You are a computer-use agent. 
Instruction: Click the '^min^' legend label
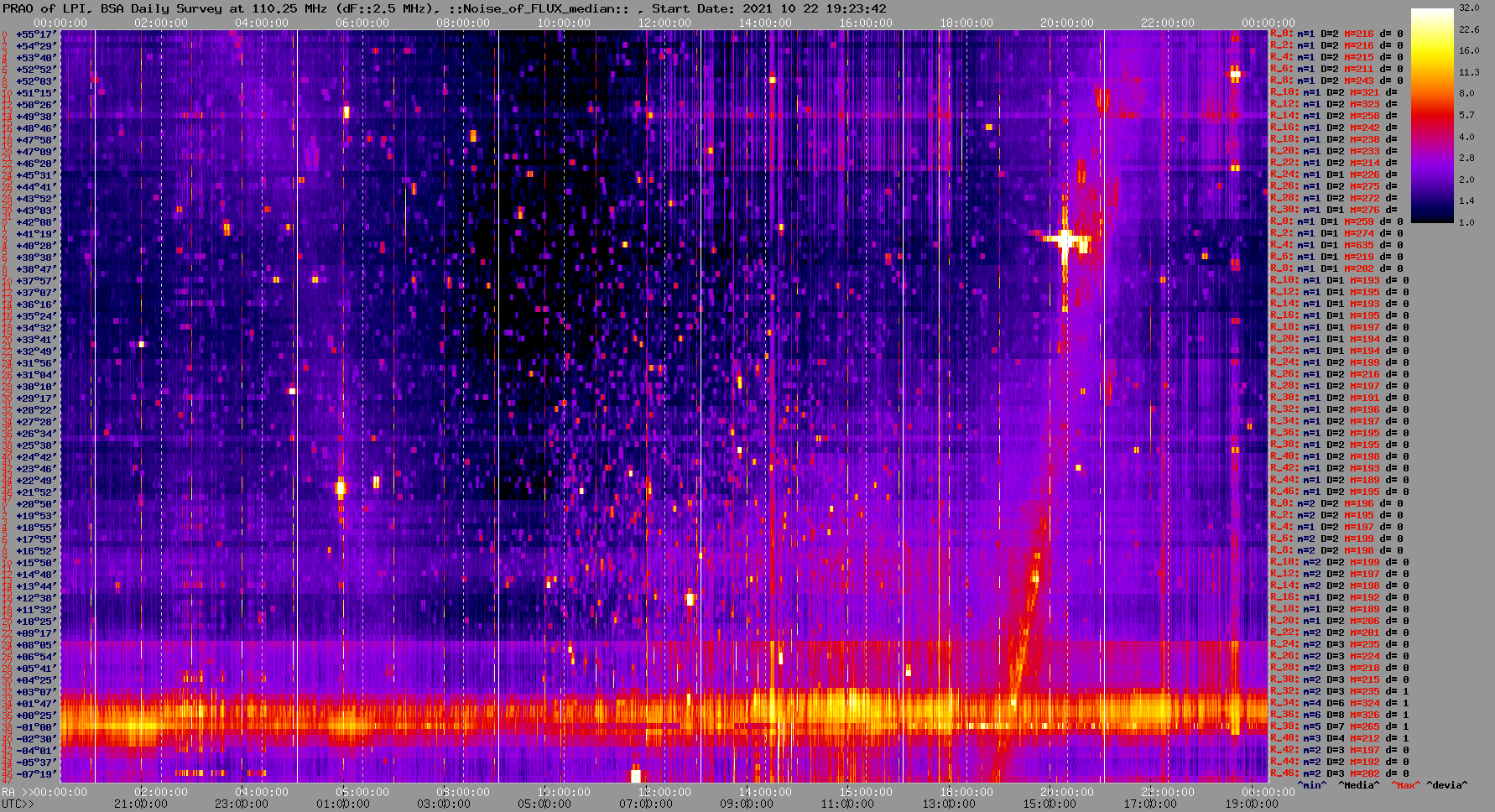[x=1312, y=786]
